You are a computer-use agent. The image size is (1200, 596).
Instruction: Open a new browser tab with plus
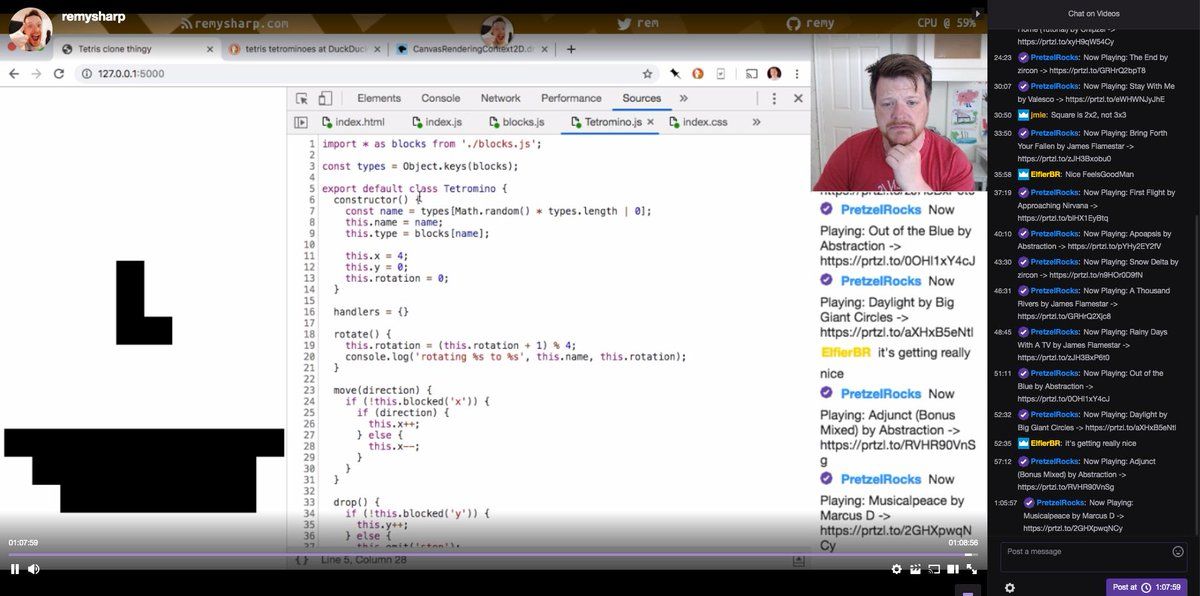tap(571, 49)
